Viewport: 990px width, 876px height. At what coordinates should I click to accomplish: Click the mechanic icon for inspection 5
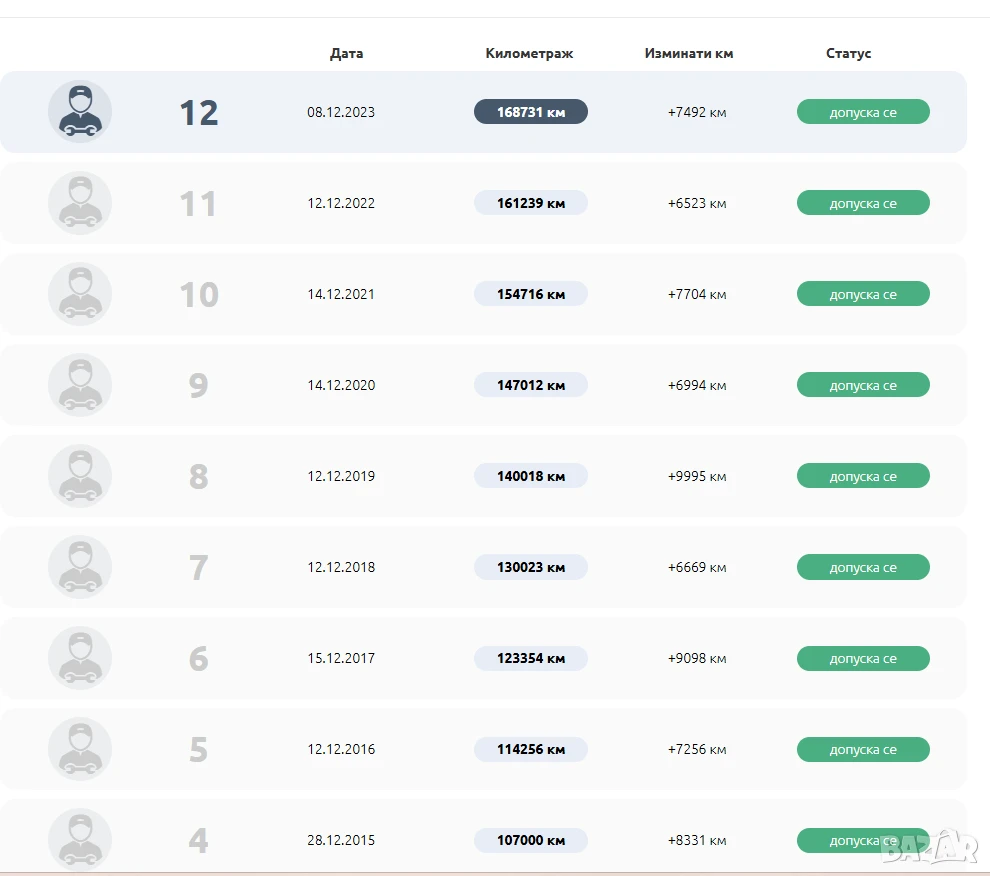click(80, 748)
